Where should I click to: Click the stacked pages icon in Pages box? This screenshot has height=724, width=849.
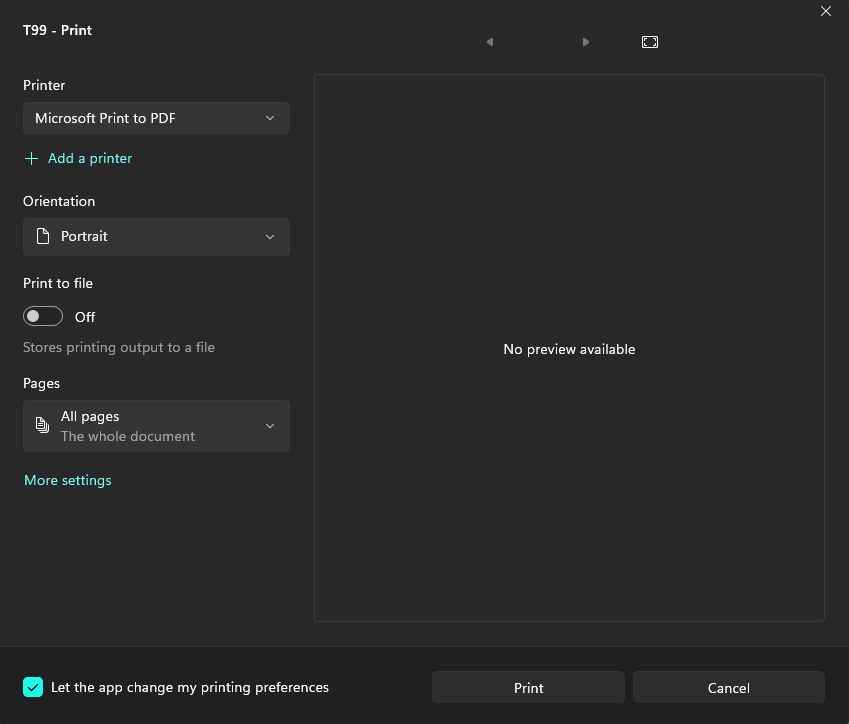point(42,426)
